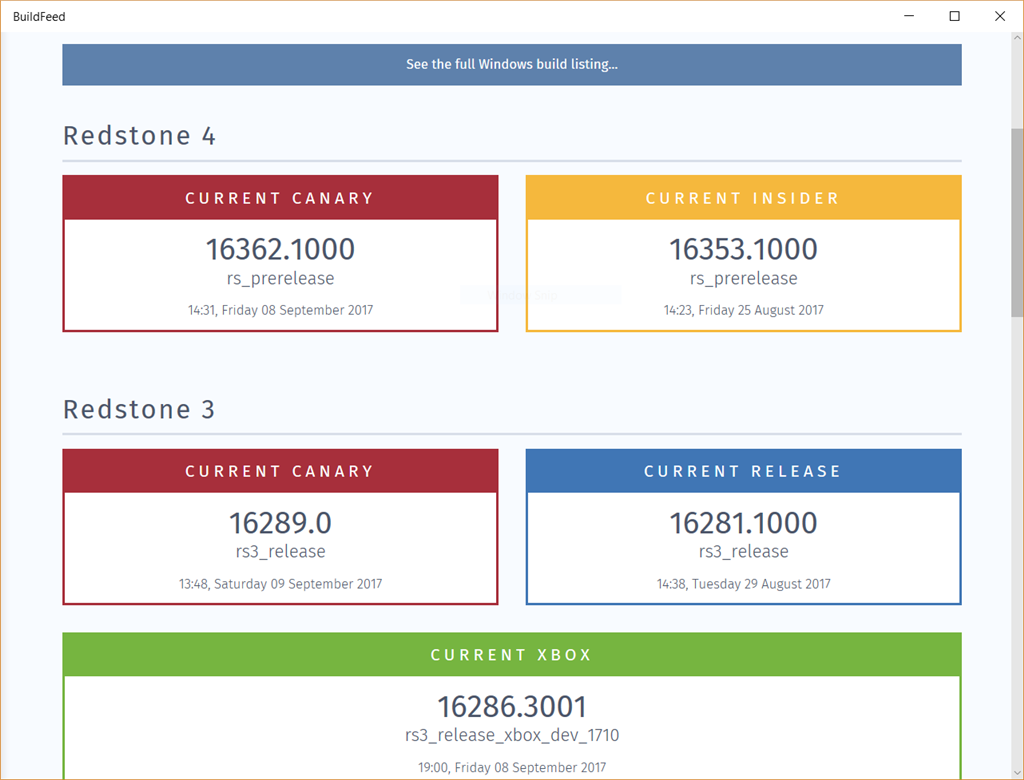Open the full Windows build listing link
Viewport: 1024px width, 780px height.
(512, 64)
